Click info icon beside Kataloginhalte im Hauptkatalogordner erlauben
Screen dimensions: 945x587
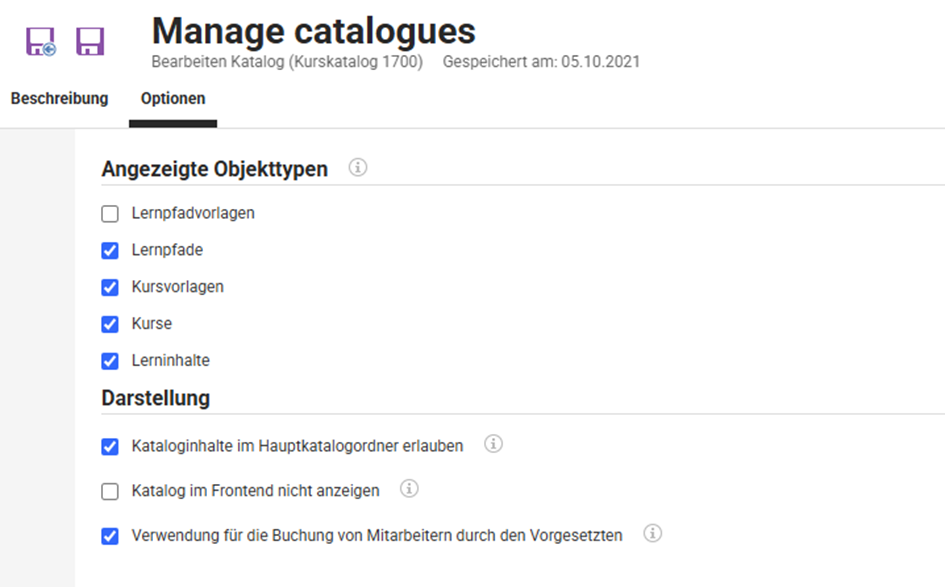point(493,446)
